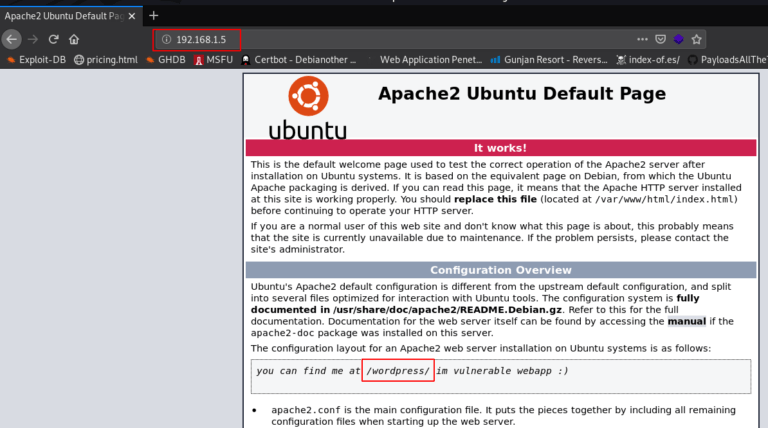
Task: Select the Apache2 Ubuntu Default Page tab
Action: pyautogui.click(x=60, y=15)
